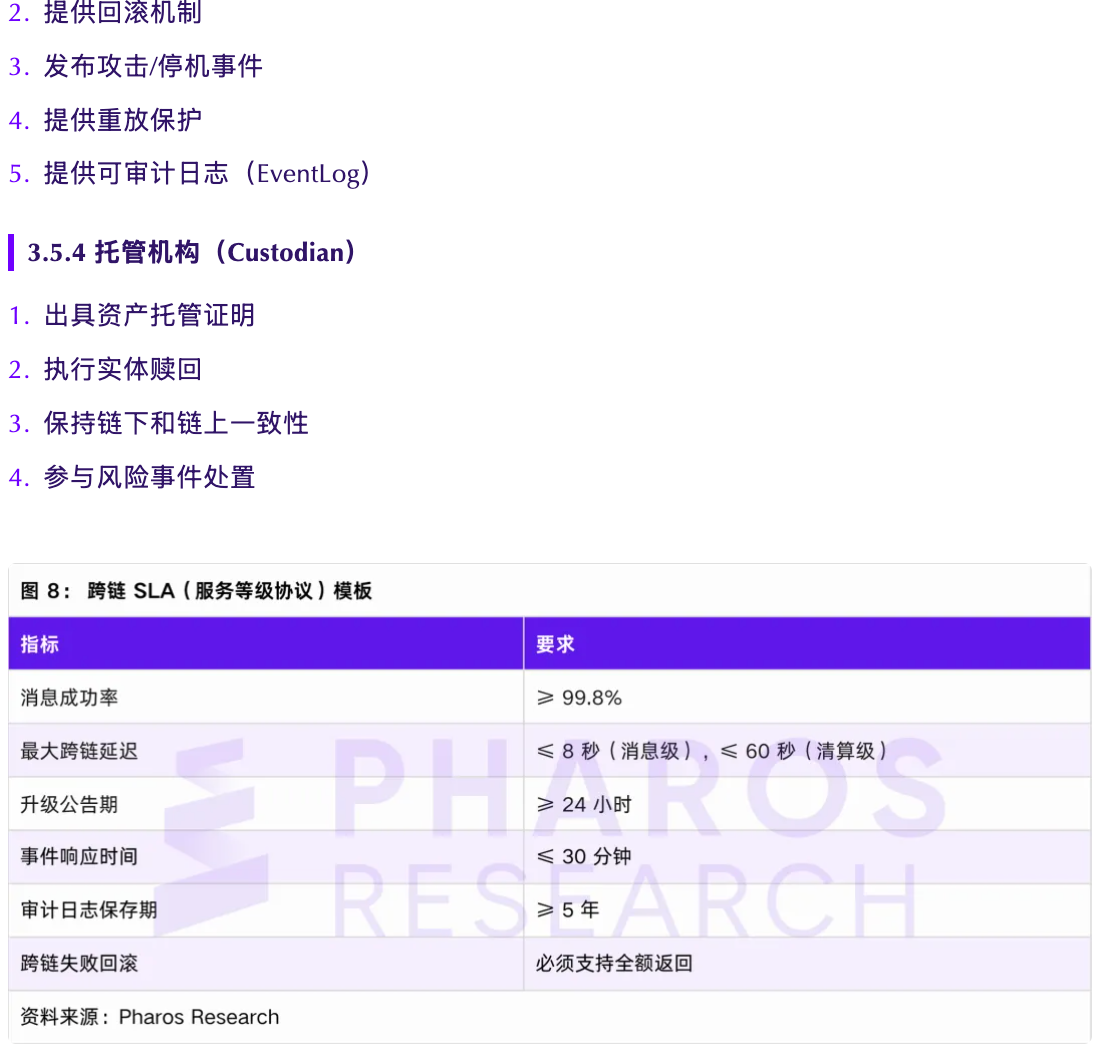1104x1060 pixels.
Task: Click the 要求 column header
Action: tap(550, 643)
